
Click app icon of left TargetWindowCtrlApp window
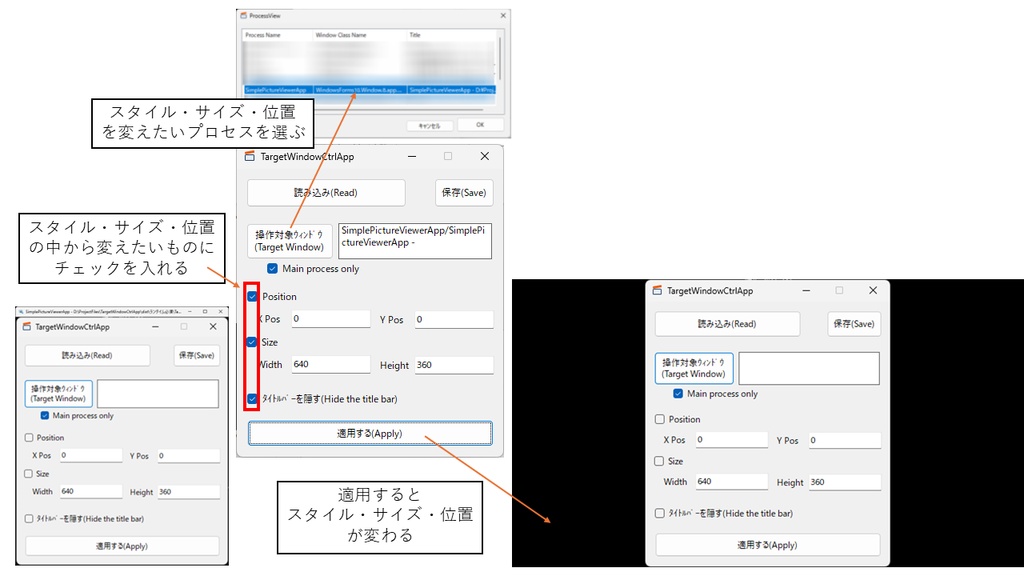(x=27, y=327)
